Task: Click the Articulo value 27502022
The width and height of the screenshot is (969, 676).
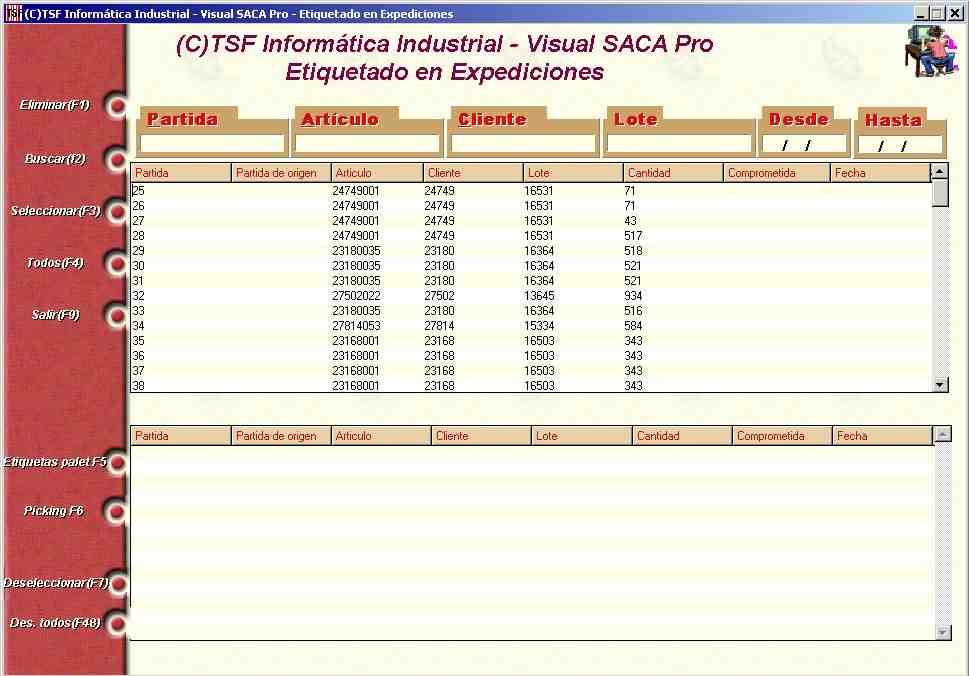Action: (x=356, y=296)
